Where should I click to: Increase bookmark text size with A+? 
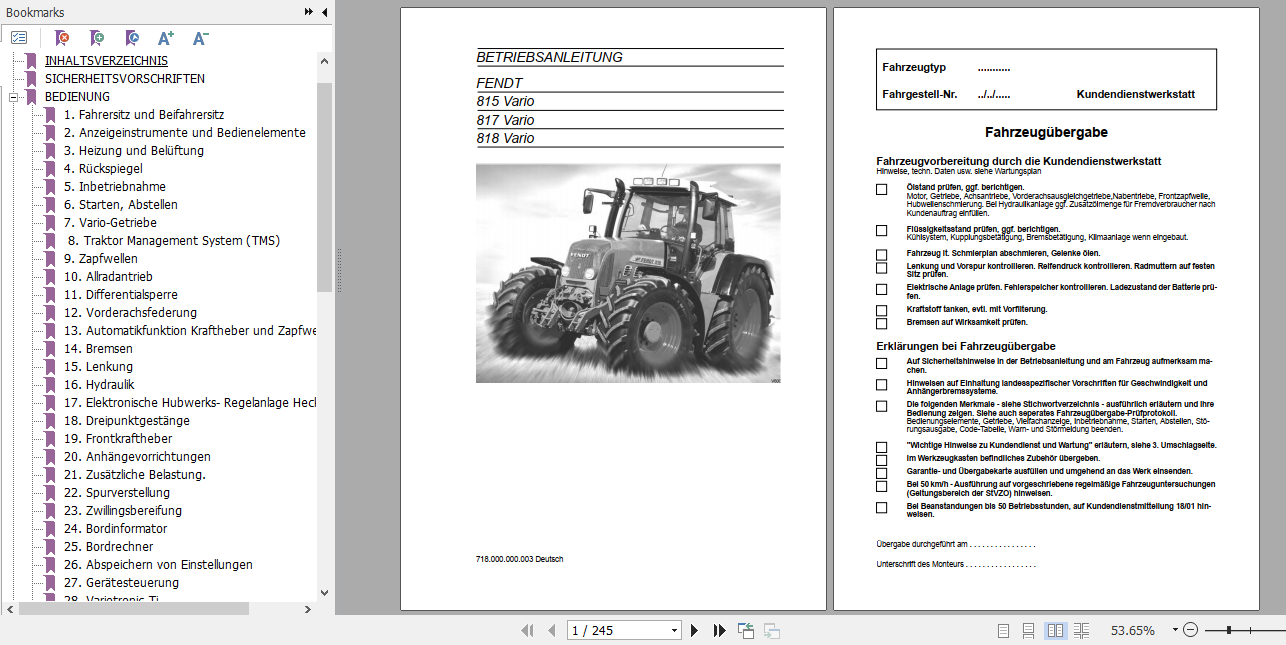coord(166,38)
